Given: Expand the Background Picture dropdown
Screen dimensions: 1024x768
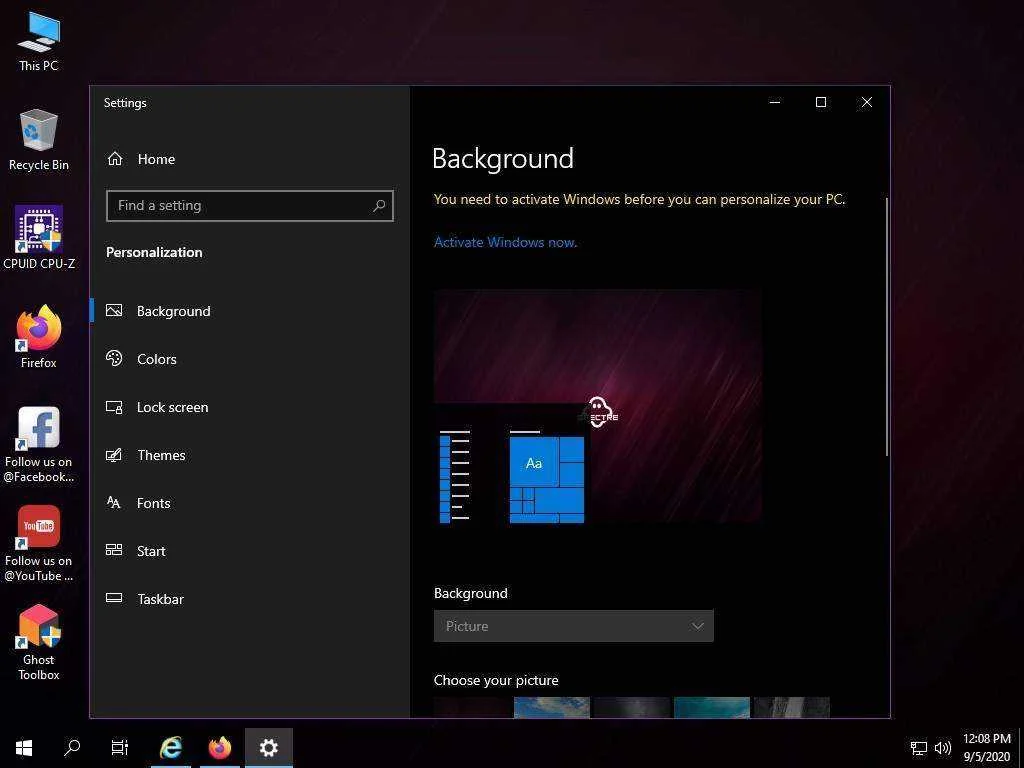Looking at the screenshot, I should pyautogui.click(x=573, y=626).
